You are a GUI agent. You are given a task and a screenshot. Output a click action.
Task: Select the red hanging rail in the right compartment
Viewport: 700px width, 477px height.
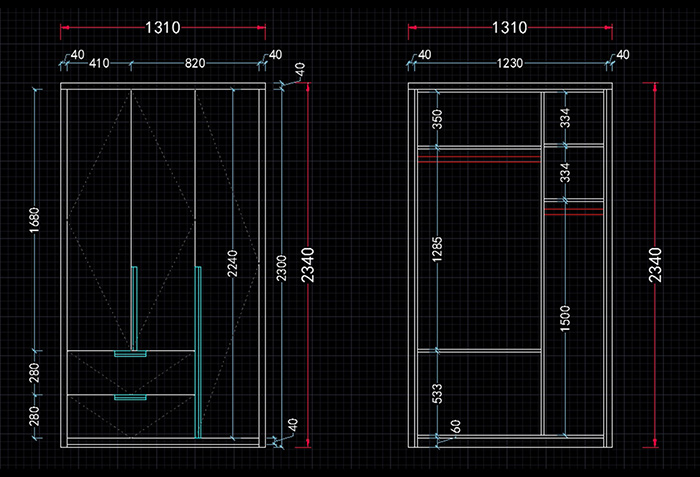coord(574,211)
